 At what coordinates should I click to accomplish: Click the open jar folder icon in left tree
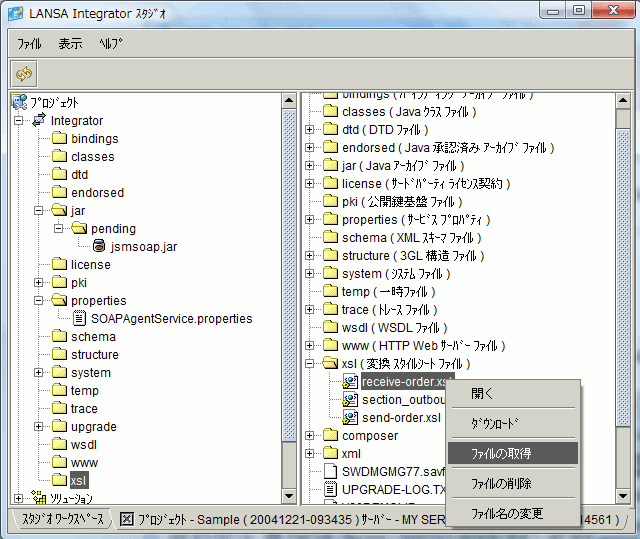click(59, 210)
